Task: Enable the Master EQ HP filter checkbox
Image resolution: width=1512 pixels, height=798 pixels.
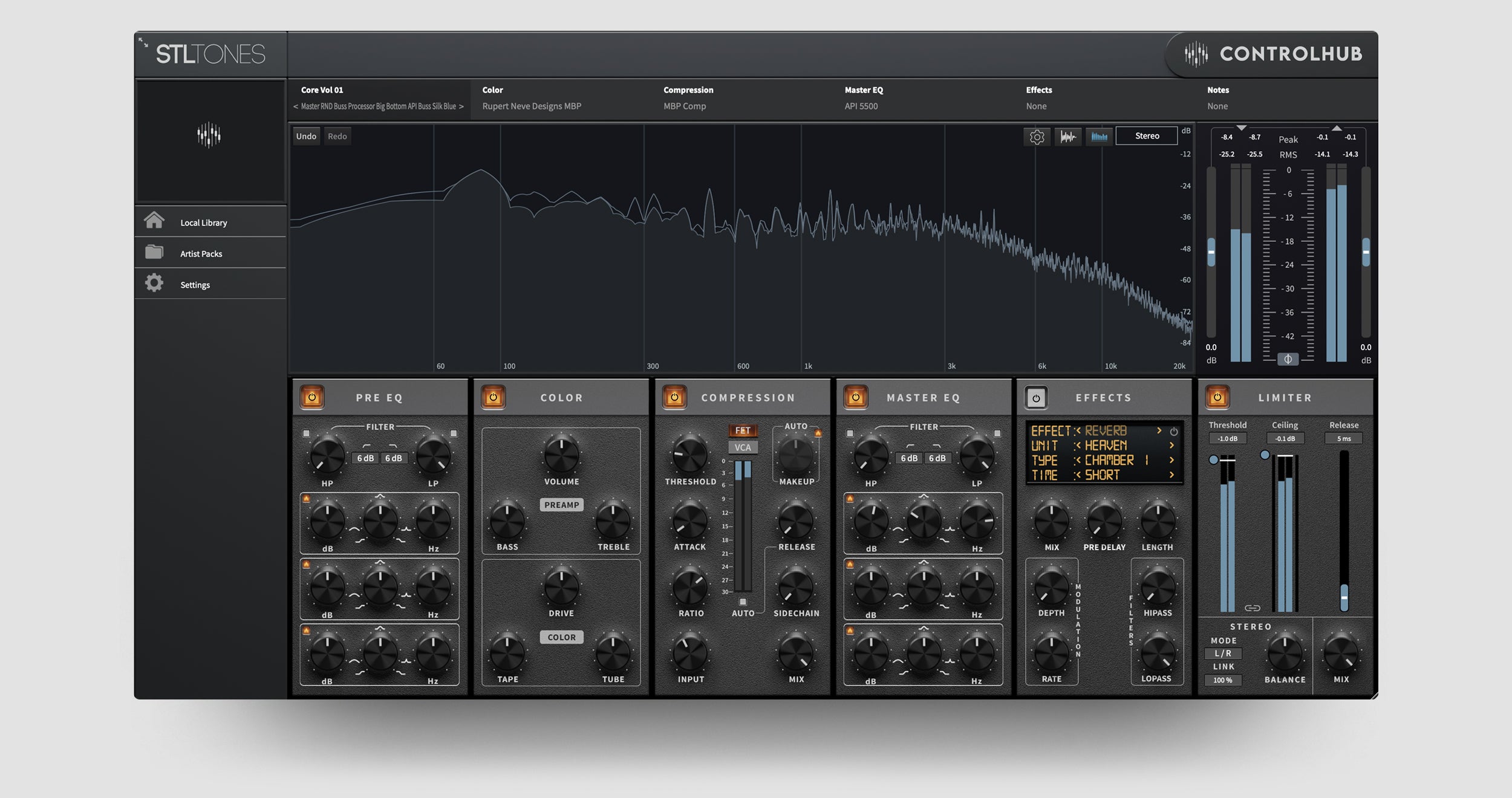Action: click(x=850, y=433)
